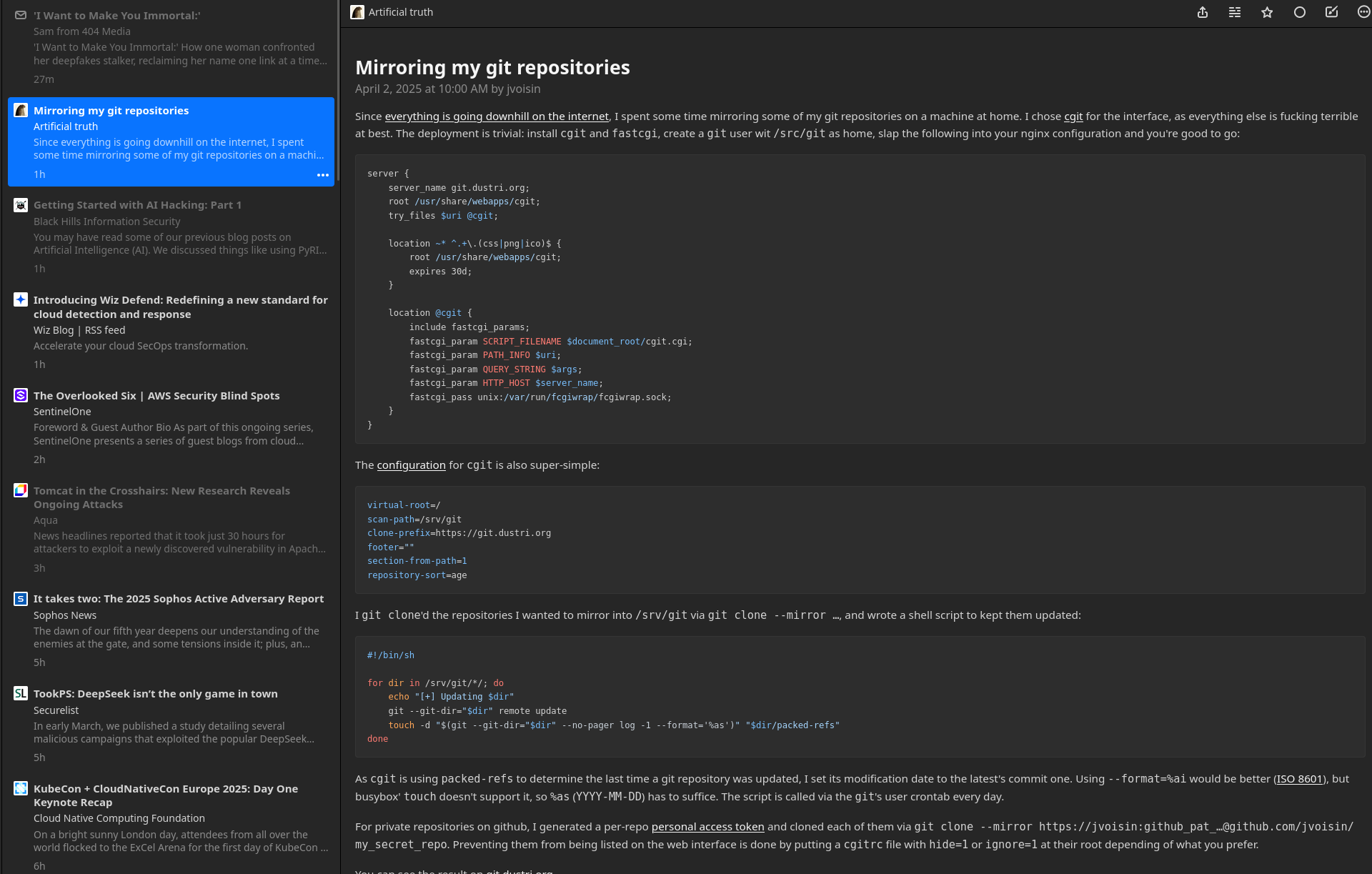The width and height of the screenshot is (1372, 874).
Task: Click the Securelist feed icon
Action: pos(21,694)
